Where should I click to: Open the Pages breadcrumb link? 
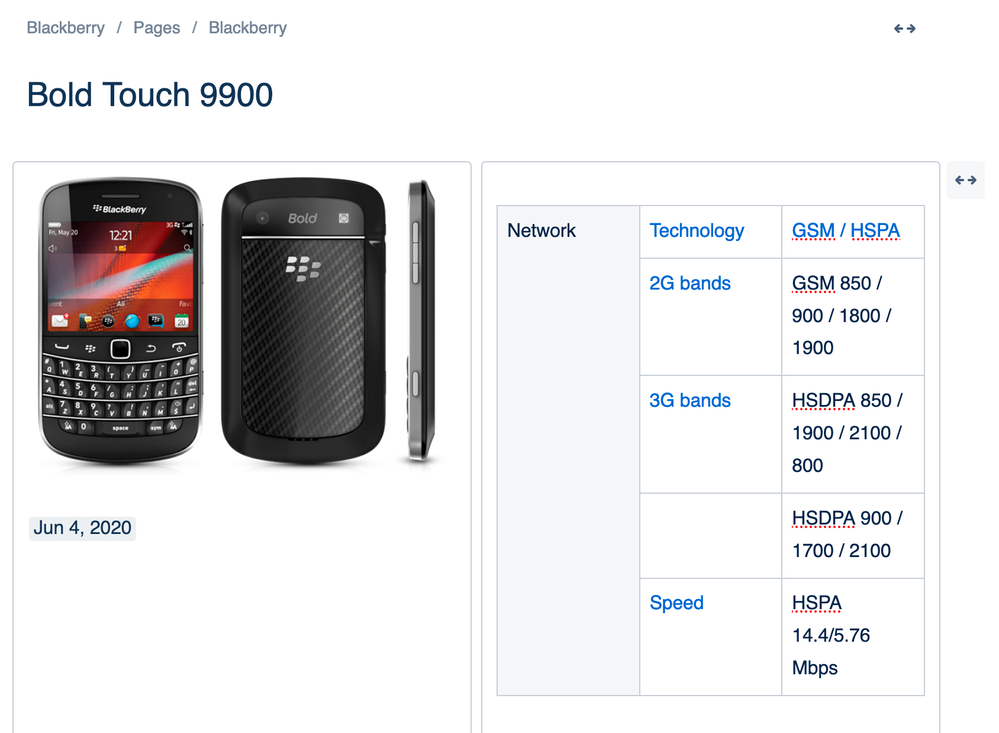click(x=156, y=28)
